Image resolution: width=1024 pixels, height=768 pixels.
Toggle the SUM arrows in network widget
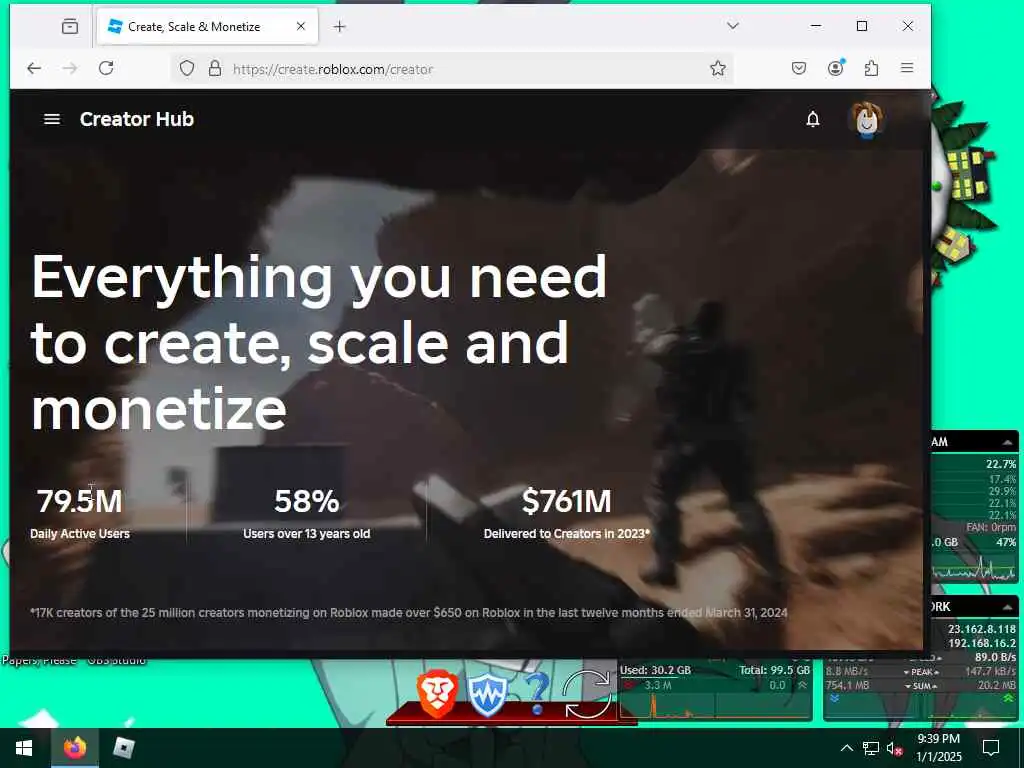(921, 686)
